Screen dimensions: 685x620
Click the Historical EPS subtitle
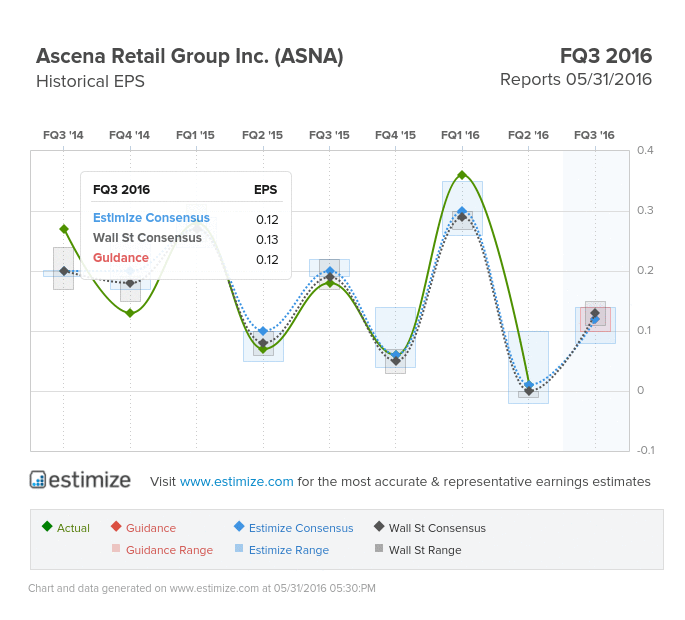point(90,81)
